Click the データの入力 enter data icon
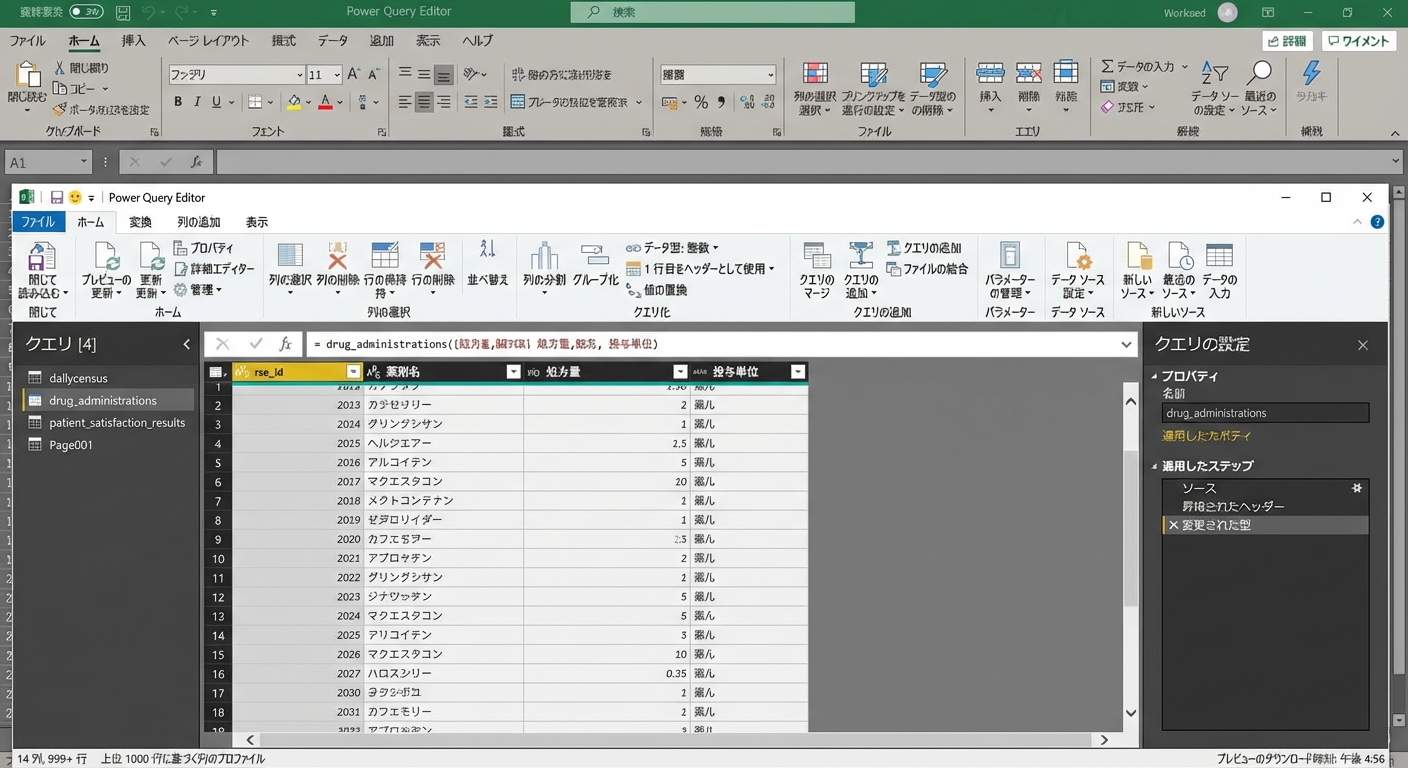The width and height of the screenshot is (1408, 768). [x=1219, y=255]
